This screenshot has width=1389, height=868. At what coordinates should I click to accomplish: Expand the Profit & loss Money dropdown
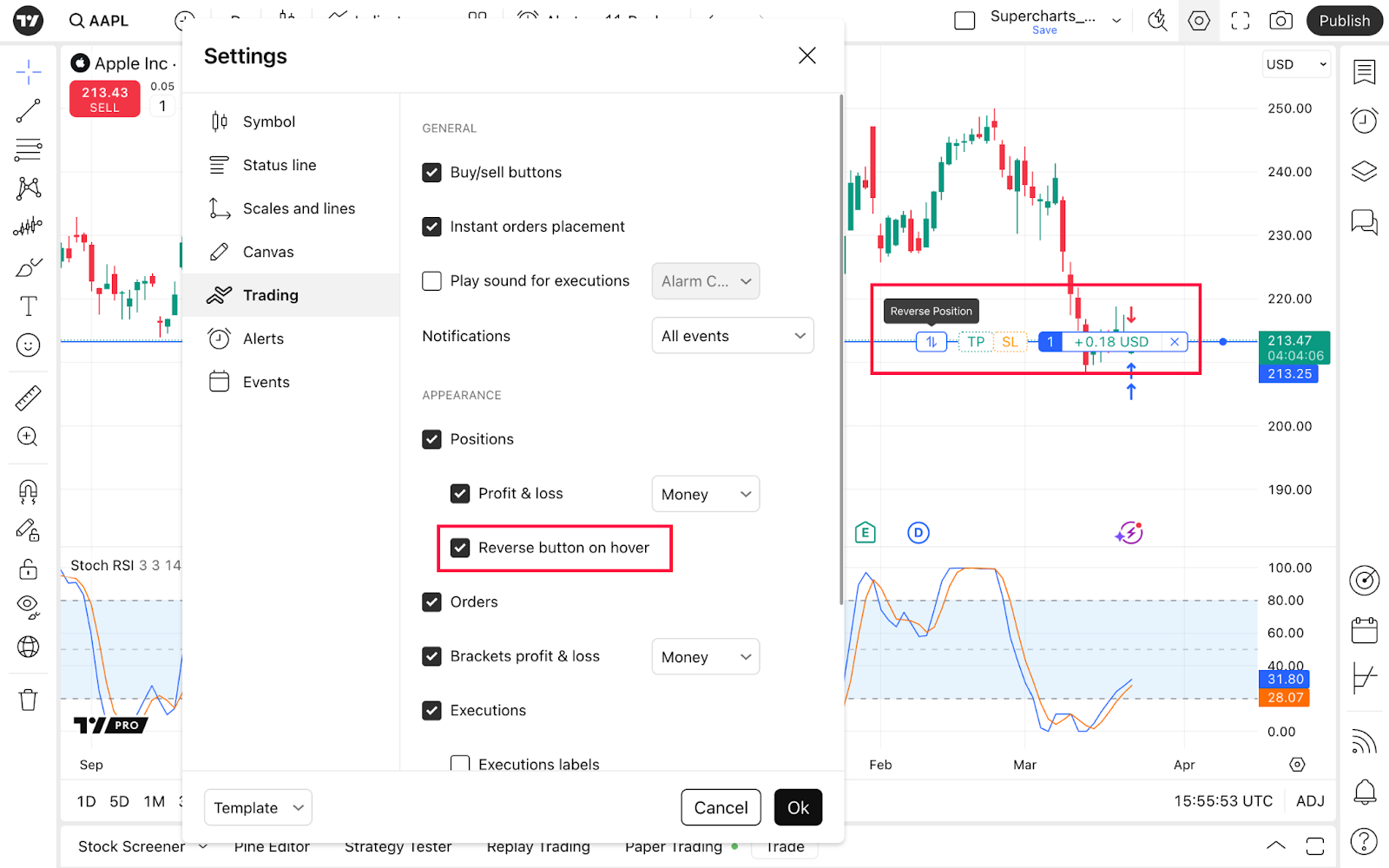705,494
